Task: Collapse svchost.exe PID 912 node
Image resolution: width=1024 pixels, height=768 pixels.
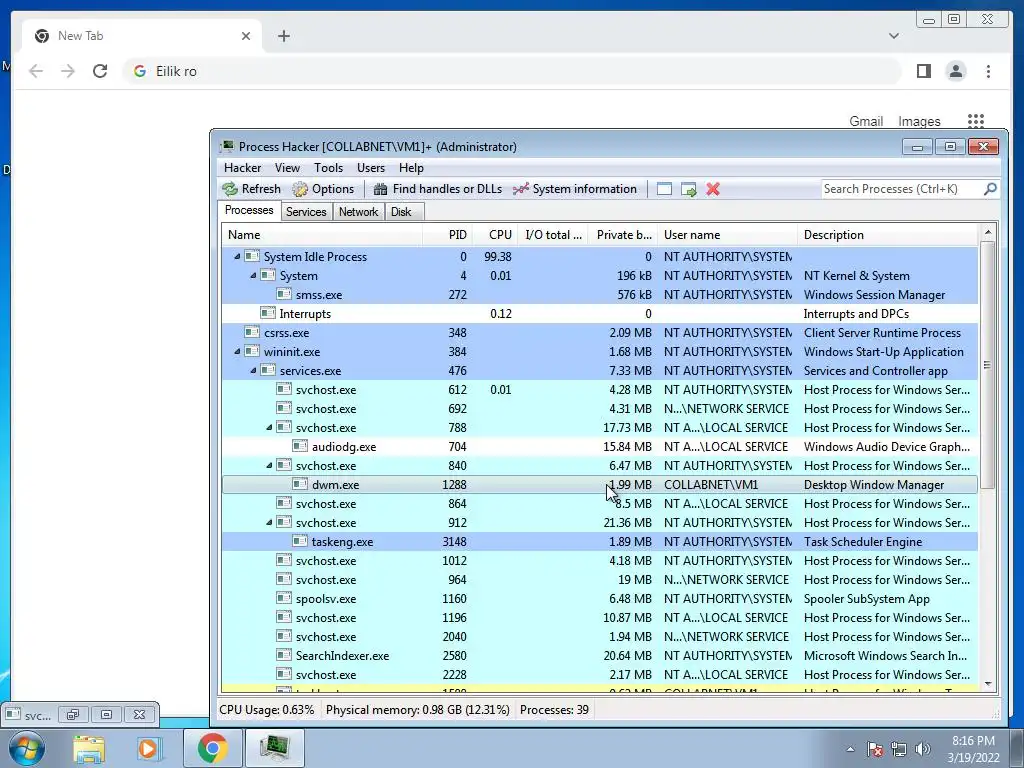Action: [x=269, y=522]
